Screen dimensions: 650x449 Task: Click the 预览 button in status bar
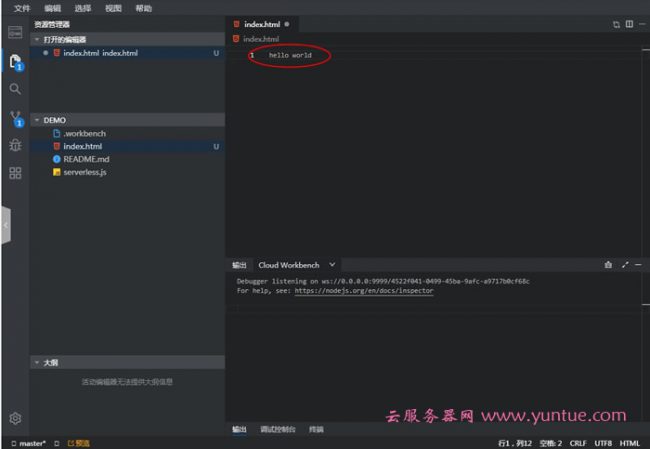pyautogui.click(x=78, y=443)
